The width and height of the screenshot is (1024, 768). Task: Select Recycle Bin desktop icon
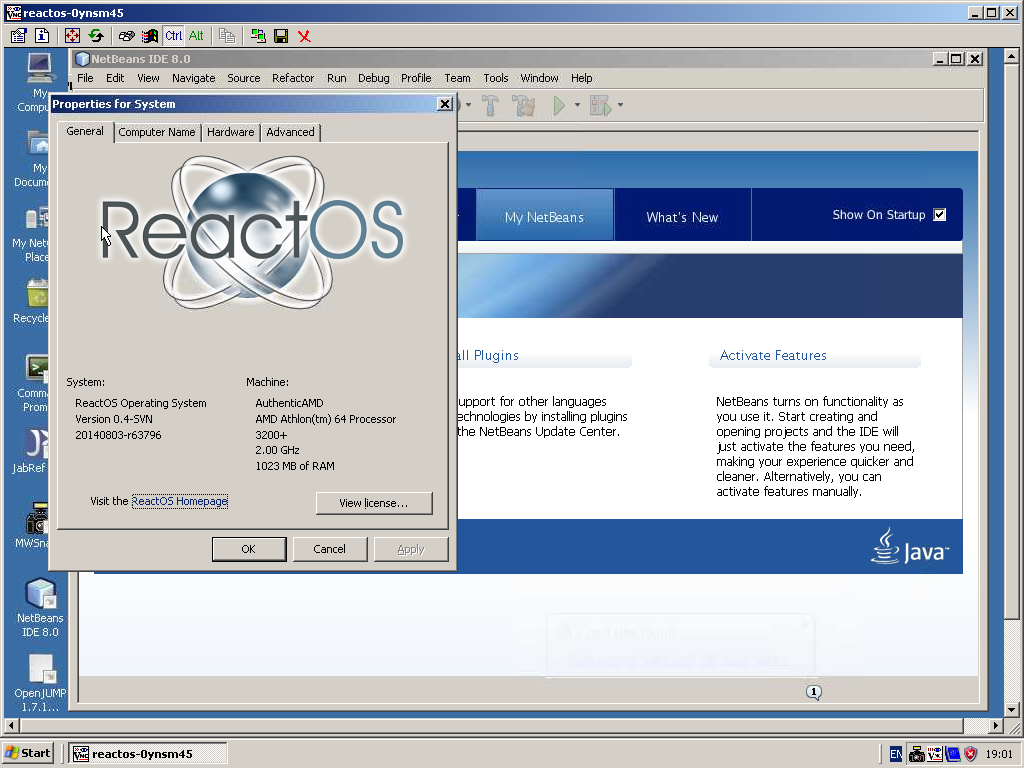pos(31,302)
